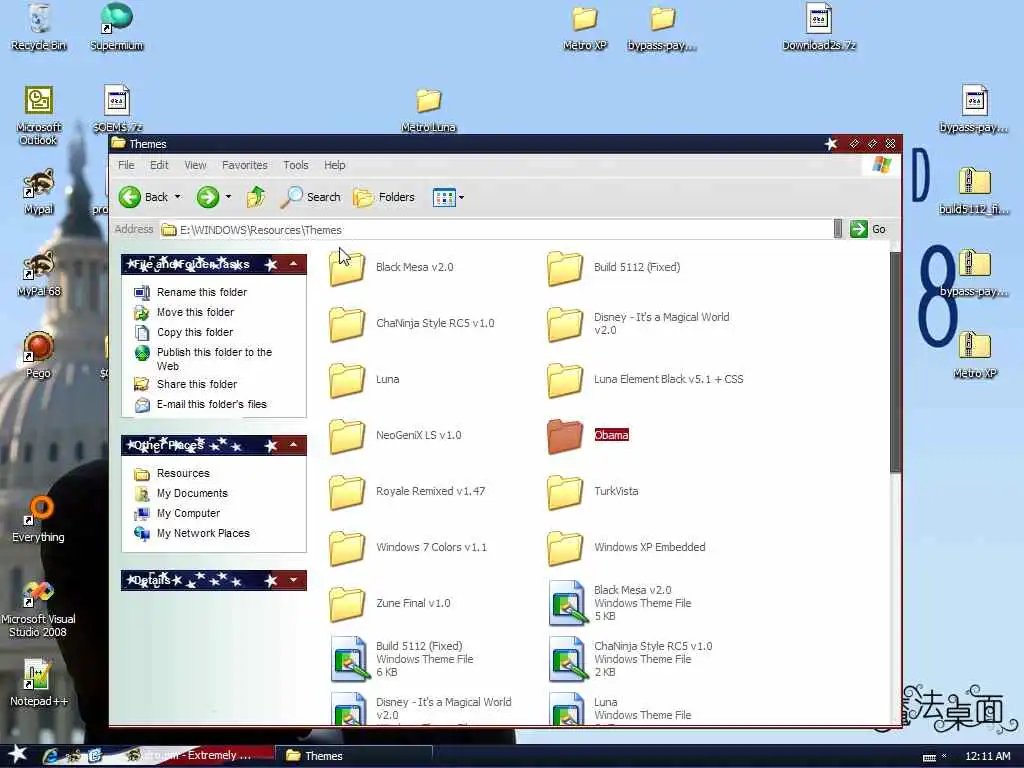This screenshot has height=768, width=1024.
Task: Open the Favorites menu
Action: (245, 165)
